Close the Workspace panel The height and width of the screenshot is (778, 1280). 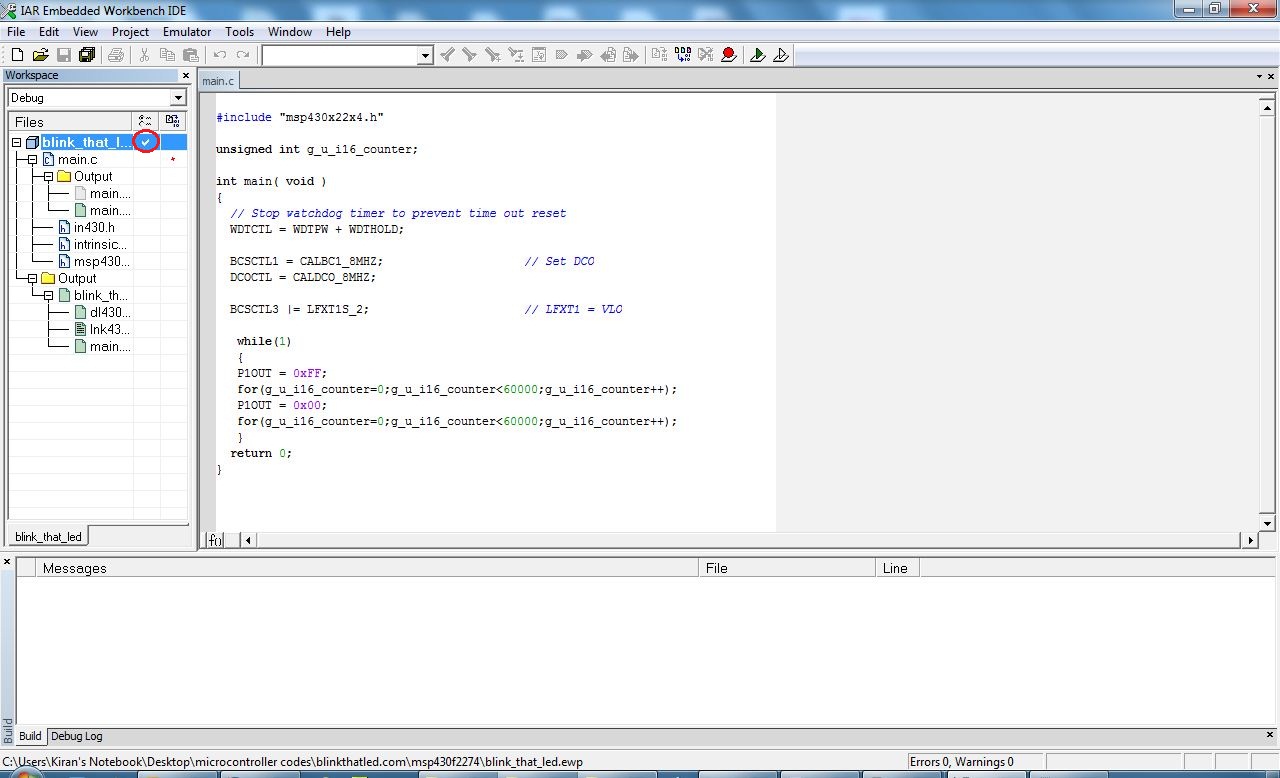point(185,76)
